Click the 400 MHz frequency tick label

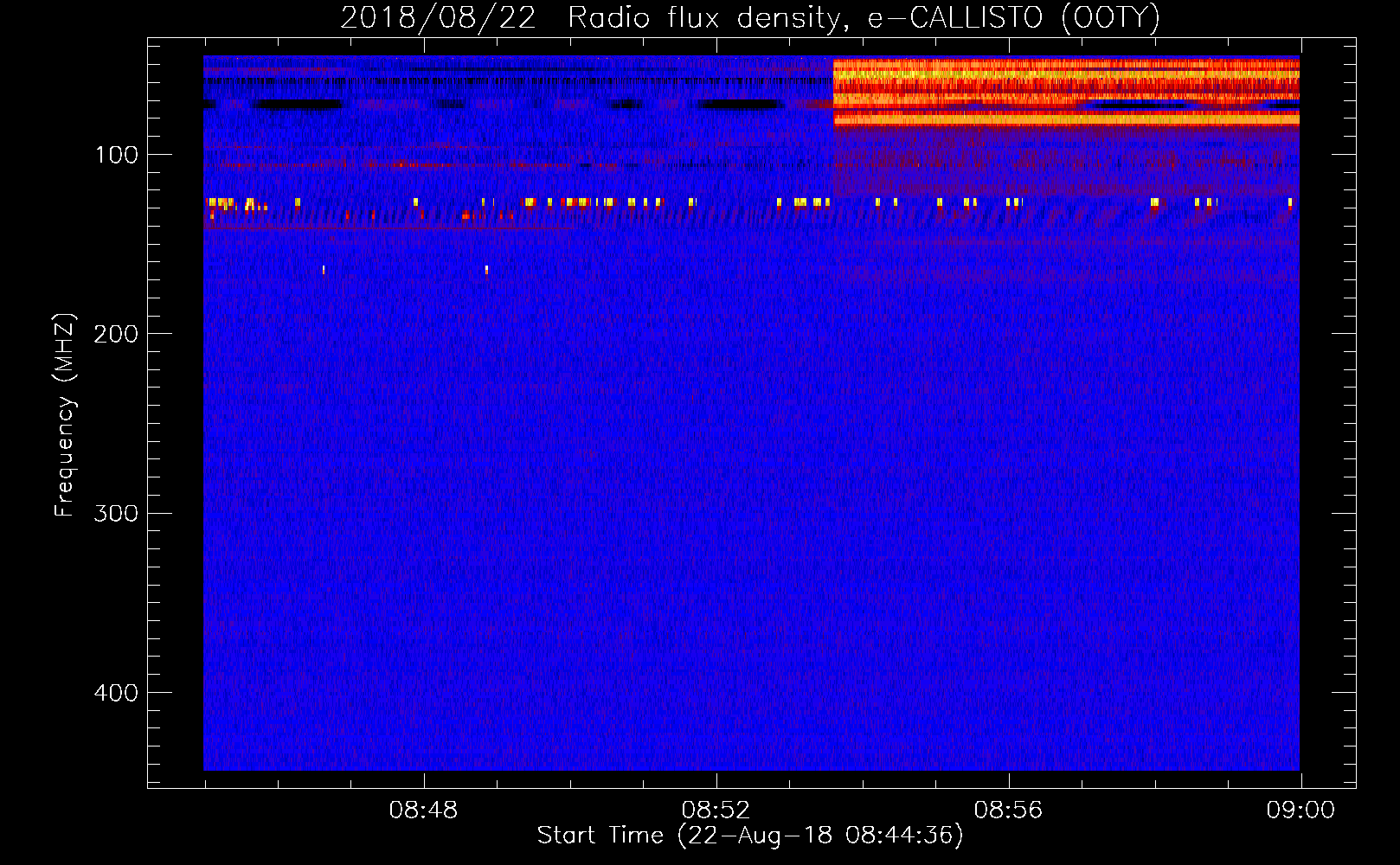click(x=117, y=693)
